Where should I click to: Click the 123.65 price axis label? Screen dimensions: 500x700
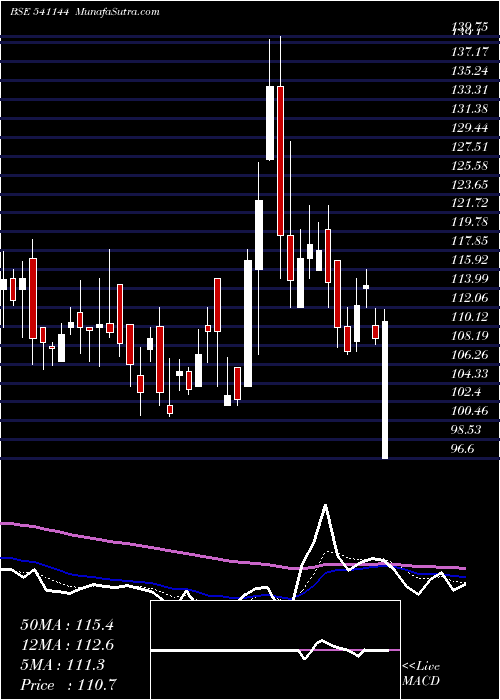pyautogui.click(x=471, y=185)
